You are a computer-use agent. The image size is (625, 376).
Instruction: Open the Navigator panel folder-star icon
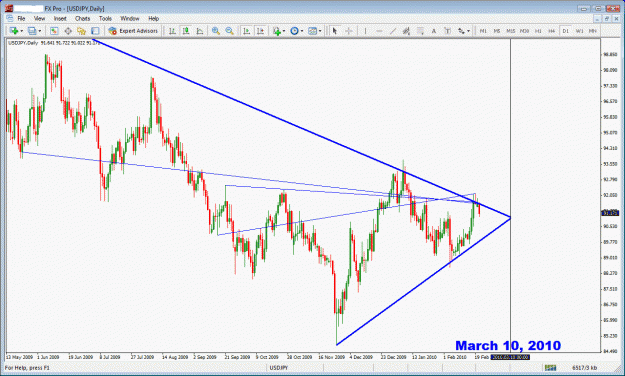81,31
